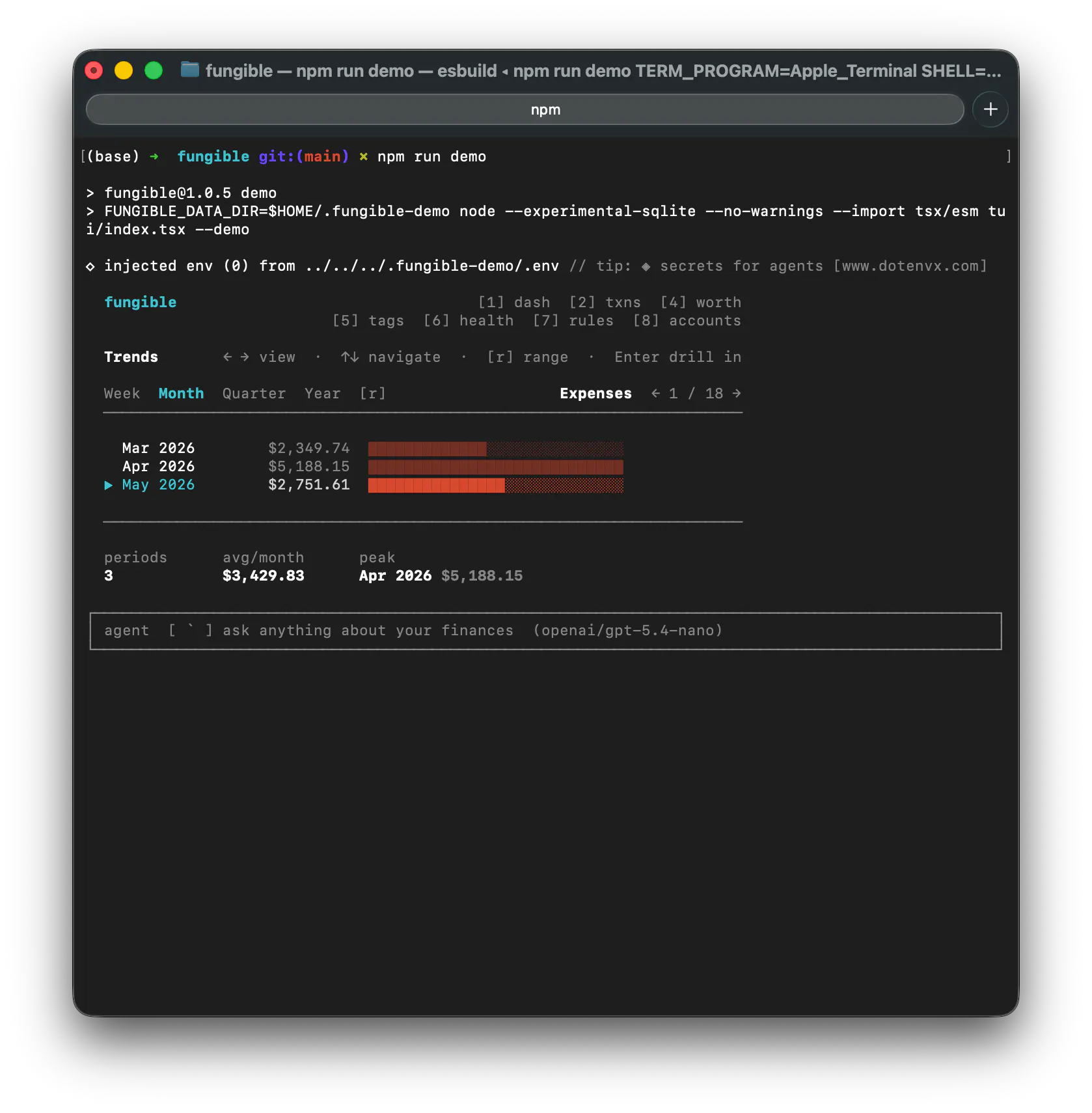Viewport: 1092px width, 1113px height.
Task: Open the [2] txns view
Action: pyautogui.click(x=605, y=302)
